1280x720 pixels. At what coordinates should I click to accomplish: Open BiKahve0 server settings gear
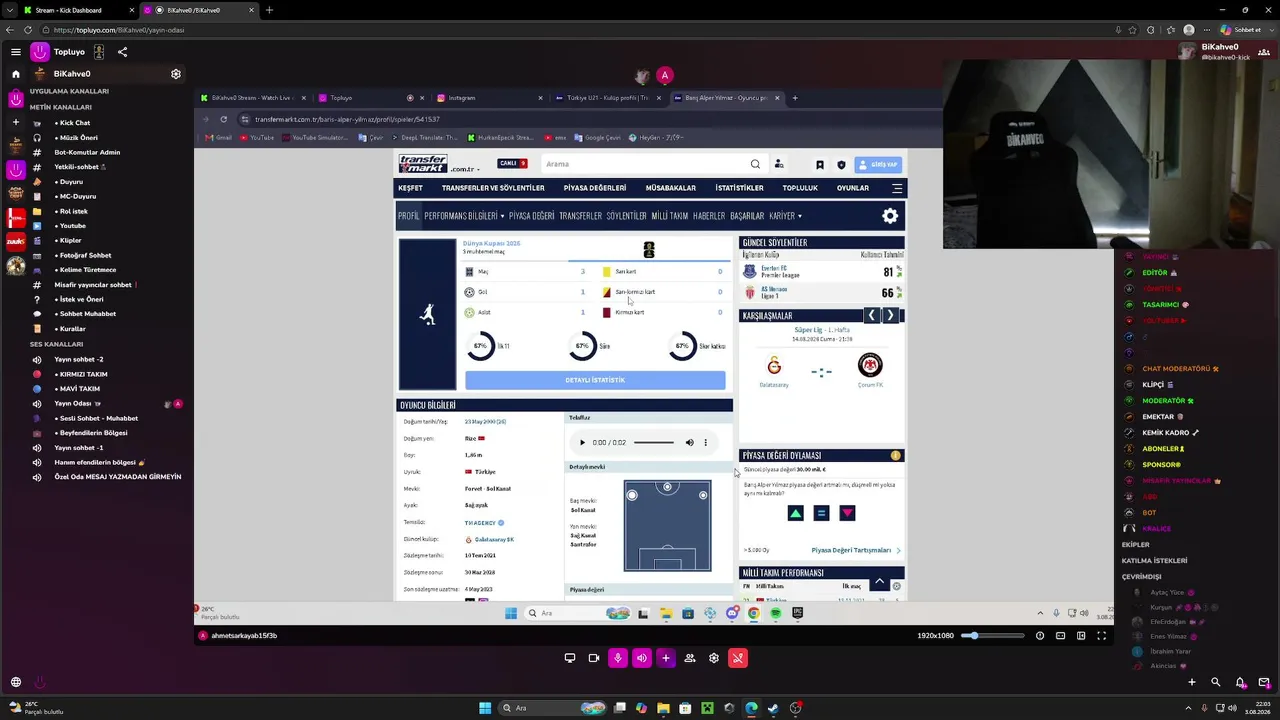coord(176,74)
